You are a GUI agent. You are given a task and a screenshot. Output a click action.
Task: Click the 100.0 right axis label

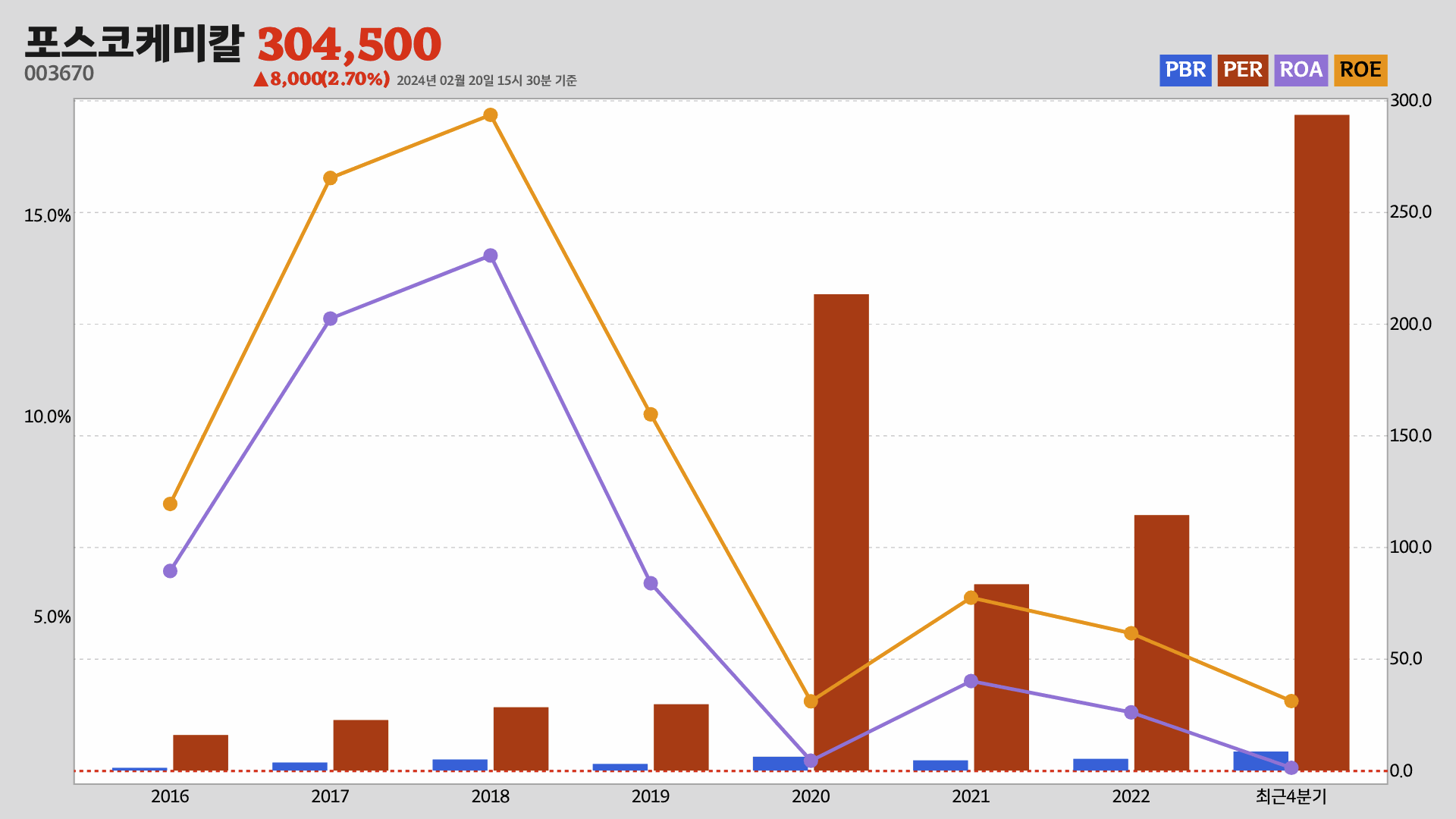(1410, 548)
